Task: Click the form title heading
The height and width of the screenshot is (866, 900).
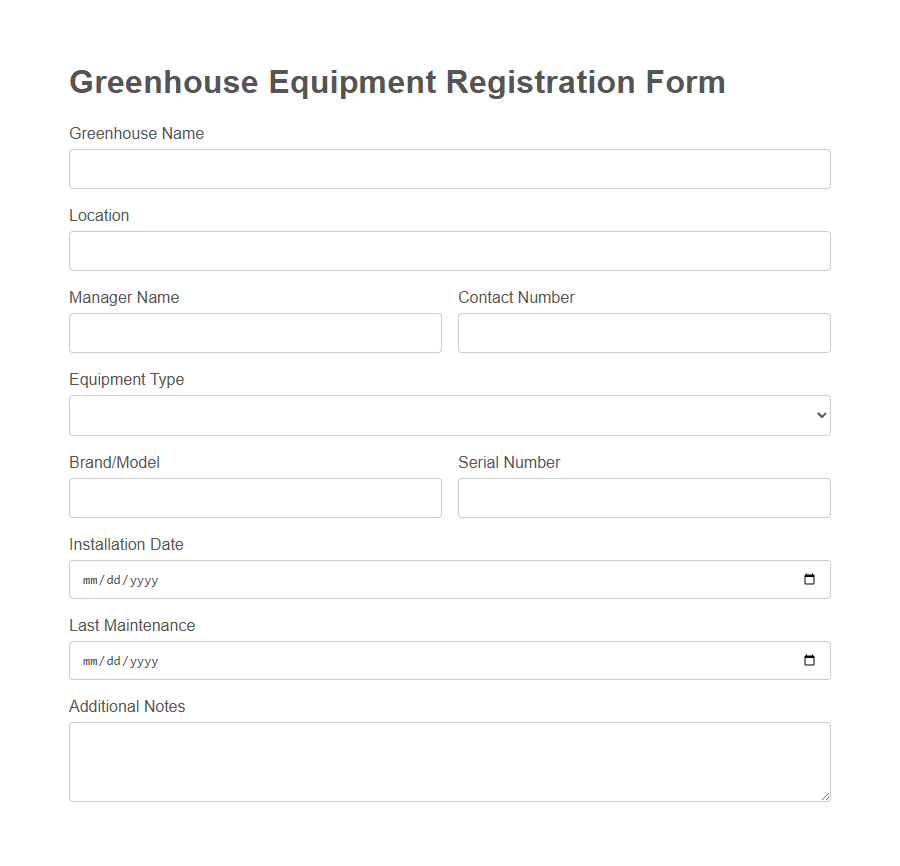Action: coord(396,82)
